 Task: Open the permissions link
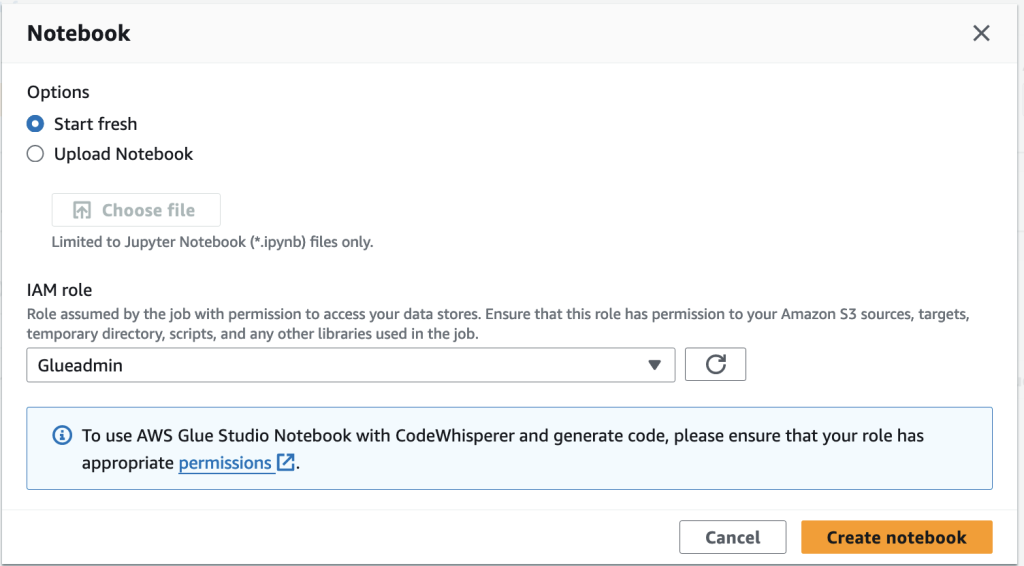[x=225, y=463]
